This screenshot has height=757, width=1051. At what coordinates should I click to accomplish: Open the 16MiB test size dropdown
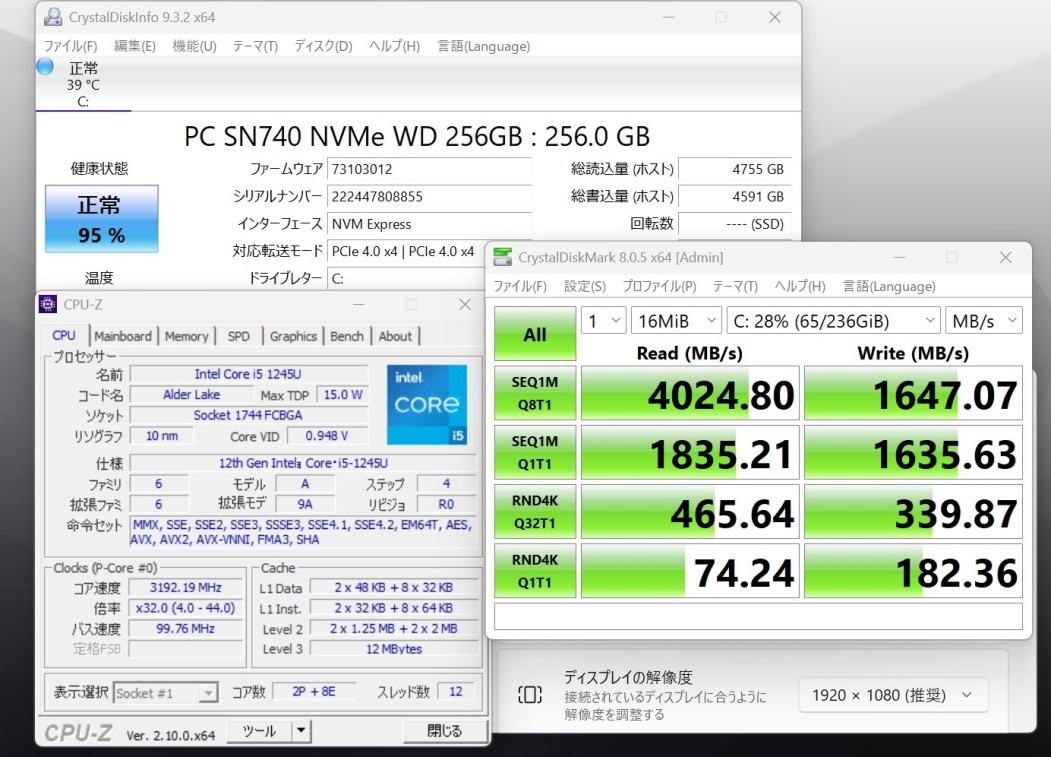click(x=676, y=321)
